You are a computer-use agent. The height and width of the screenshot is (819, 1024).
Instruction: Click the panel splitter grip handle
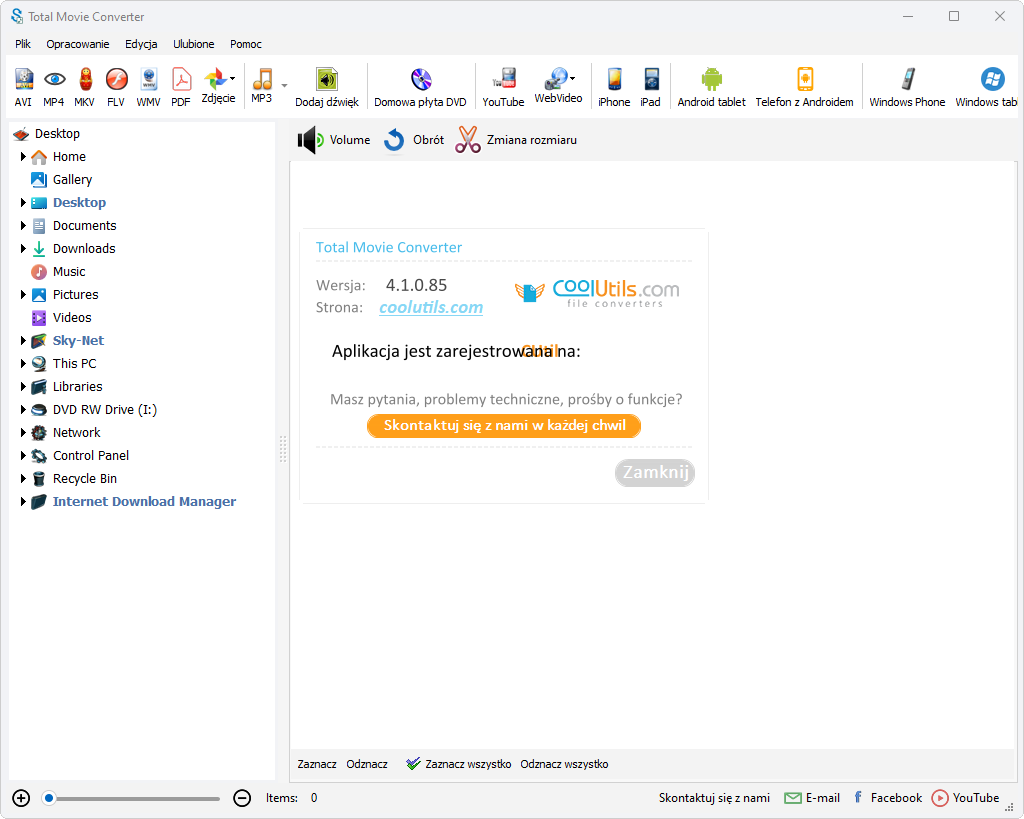point(283,449)
